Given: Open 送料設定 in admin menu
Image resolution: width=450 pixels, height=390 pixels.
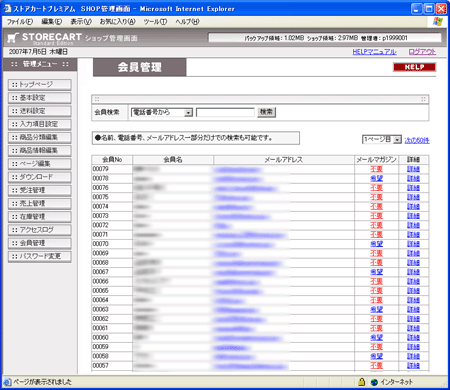Looking at the screenshot, I should coord(40,111).
